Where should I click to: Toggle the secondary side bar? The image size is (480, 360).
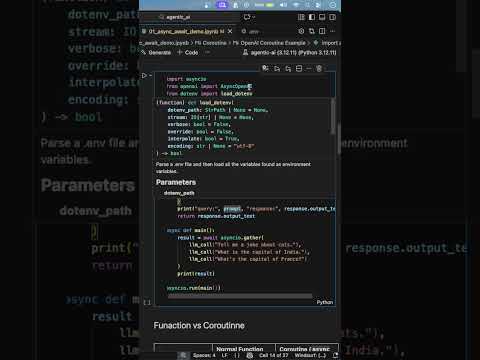click(x=332, y=17)
